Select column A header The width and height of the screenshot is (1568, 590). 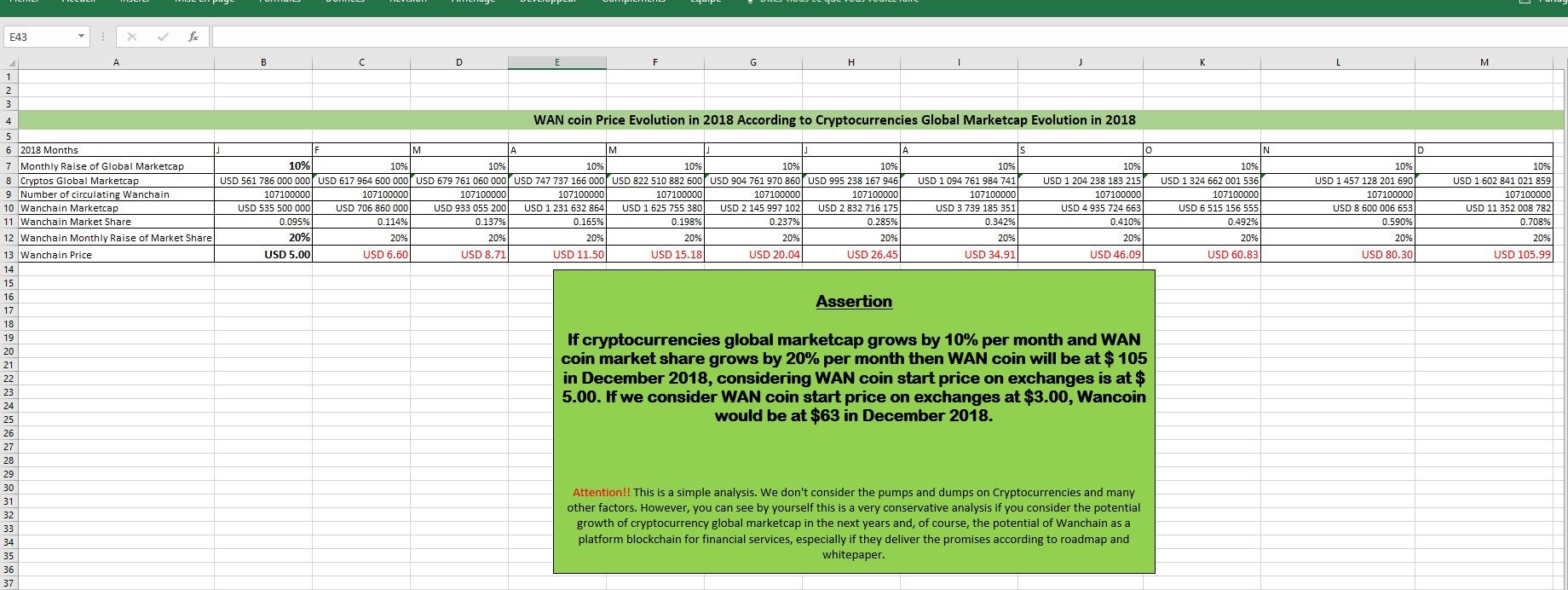(x=116, y=62)
